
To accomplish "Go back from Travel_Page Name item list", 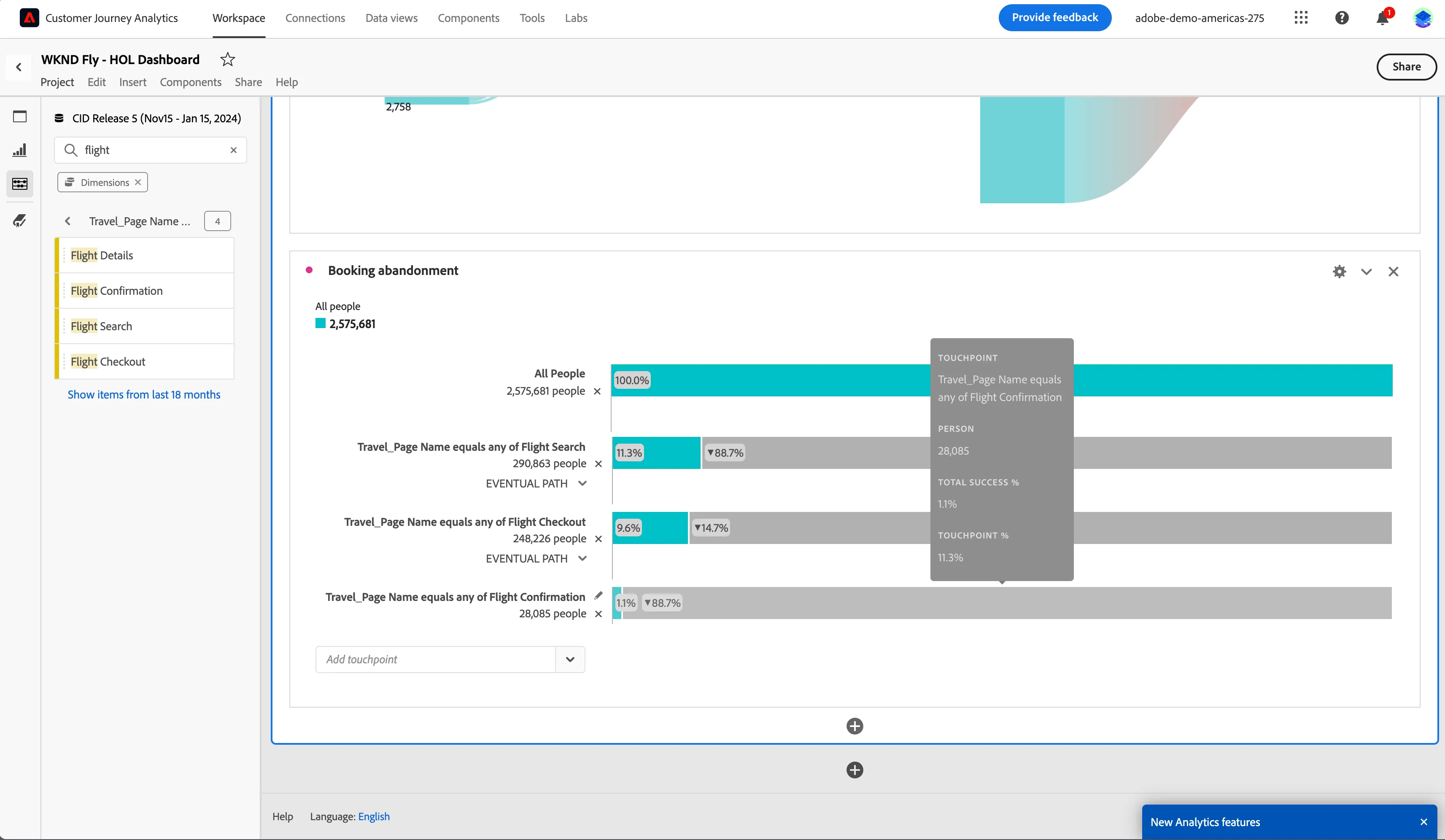I will [x=67, y=221].
